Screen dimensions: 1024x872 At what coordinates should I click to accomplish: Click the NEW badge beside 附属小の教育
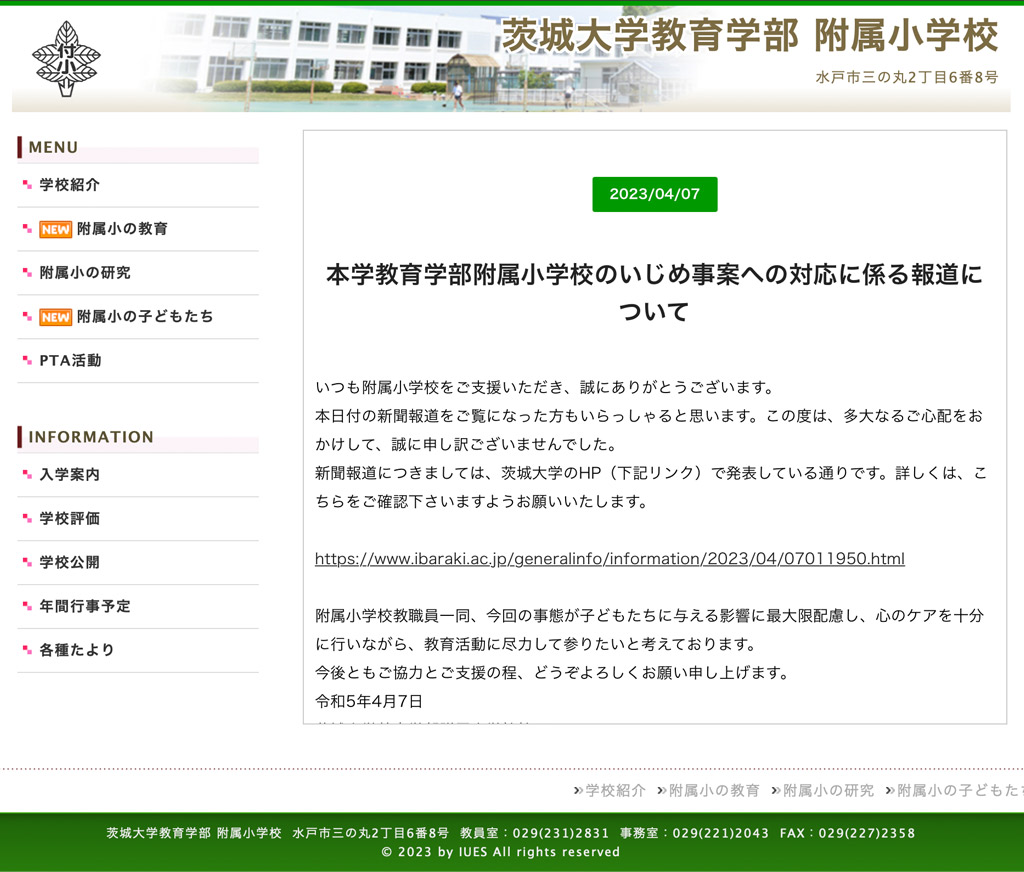click(55, 229)
